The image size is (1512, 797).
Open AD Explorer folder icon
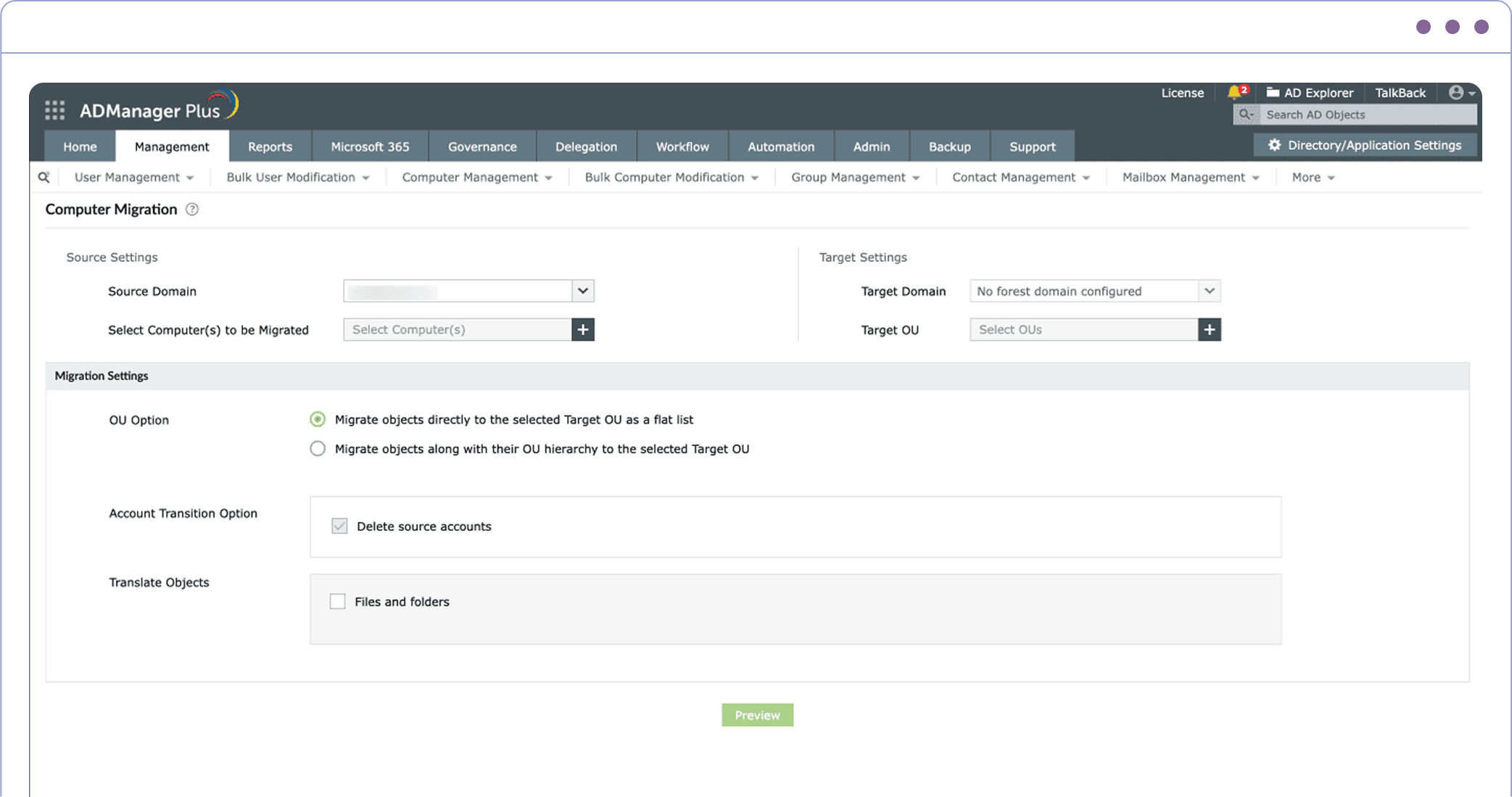[1273, 92]
